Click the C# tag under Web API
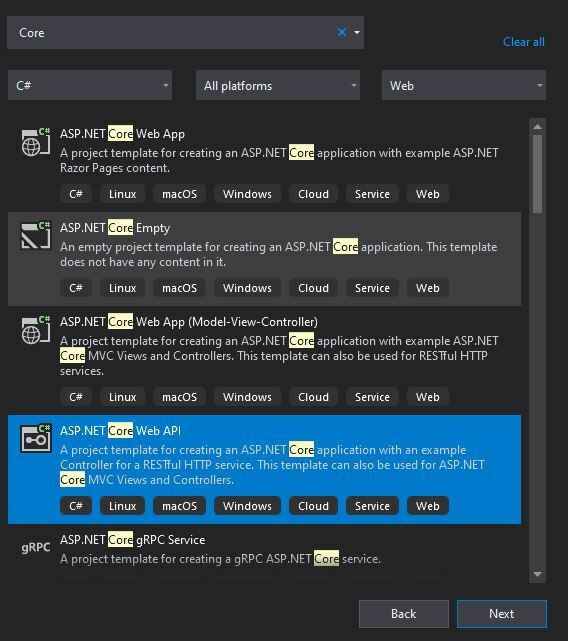Viewport: 568px width, 641px height. pyautogui.click(x=76, y=506)
